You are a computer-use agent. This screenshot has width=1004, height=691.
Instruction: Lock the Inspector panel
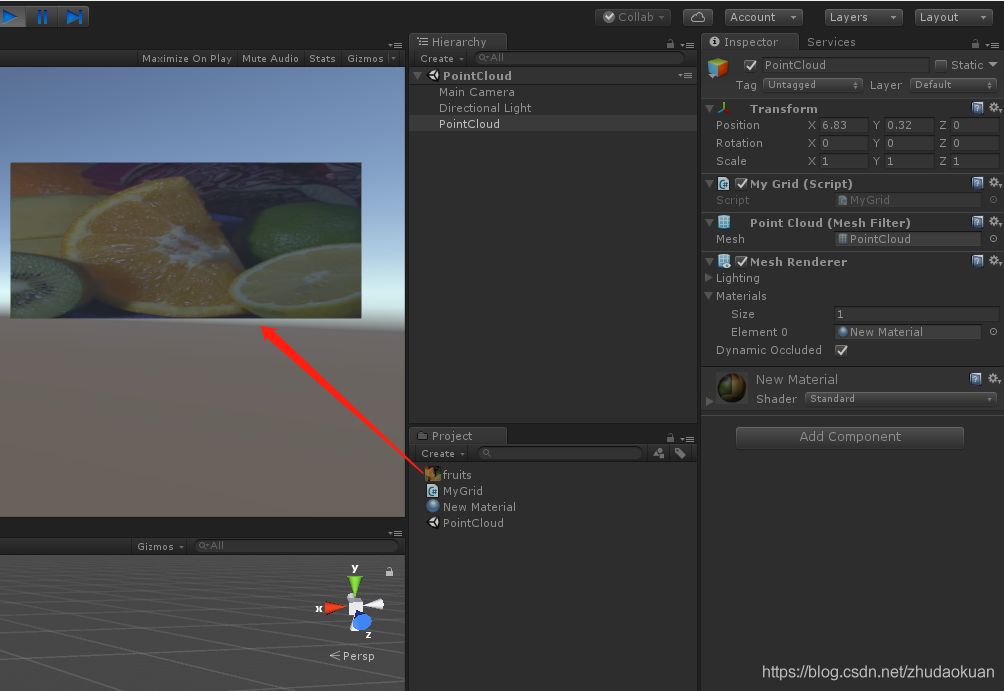point(975,44)
